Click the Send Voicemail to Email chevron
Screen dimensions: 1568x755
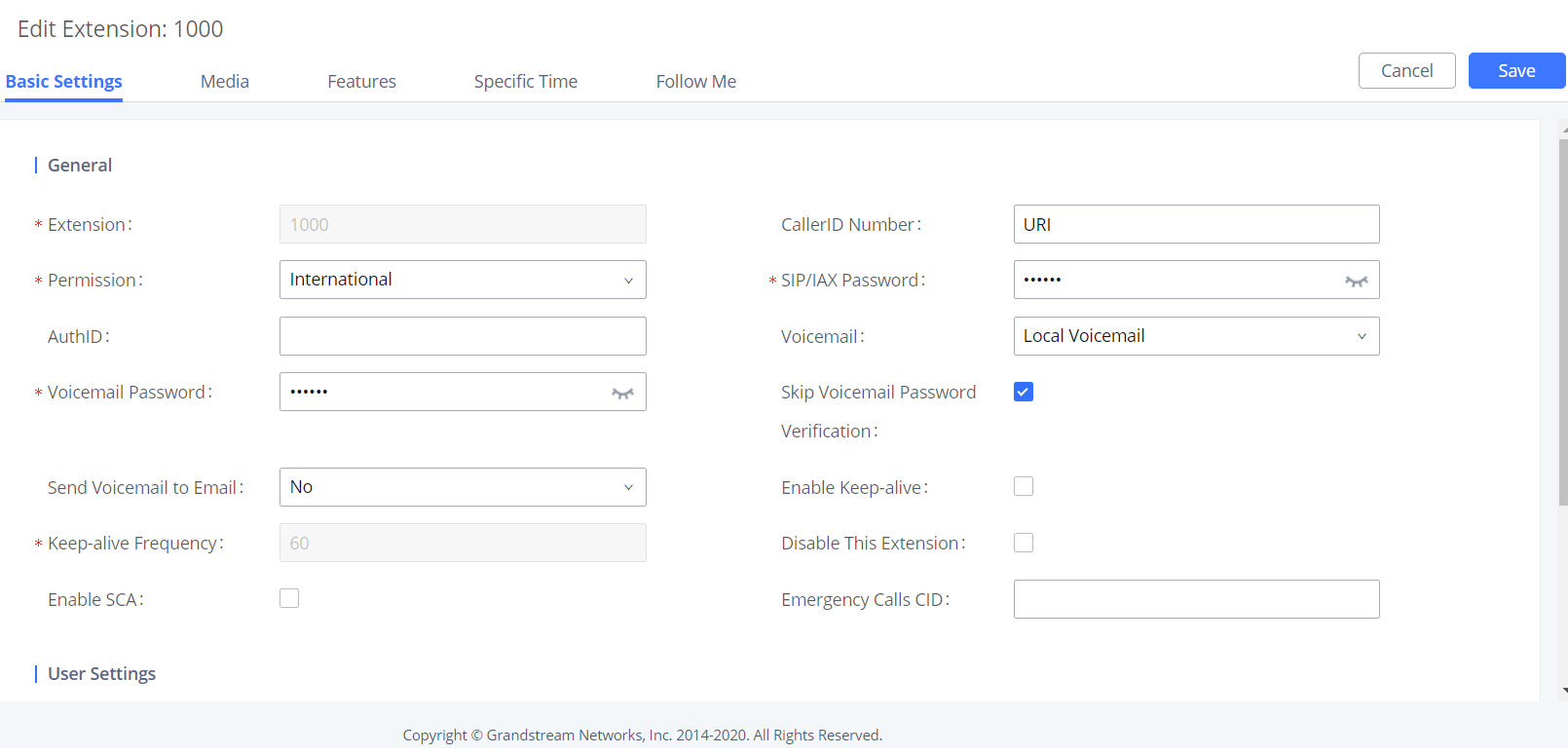(628, 487)
